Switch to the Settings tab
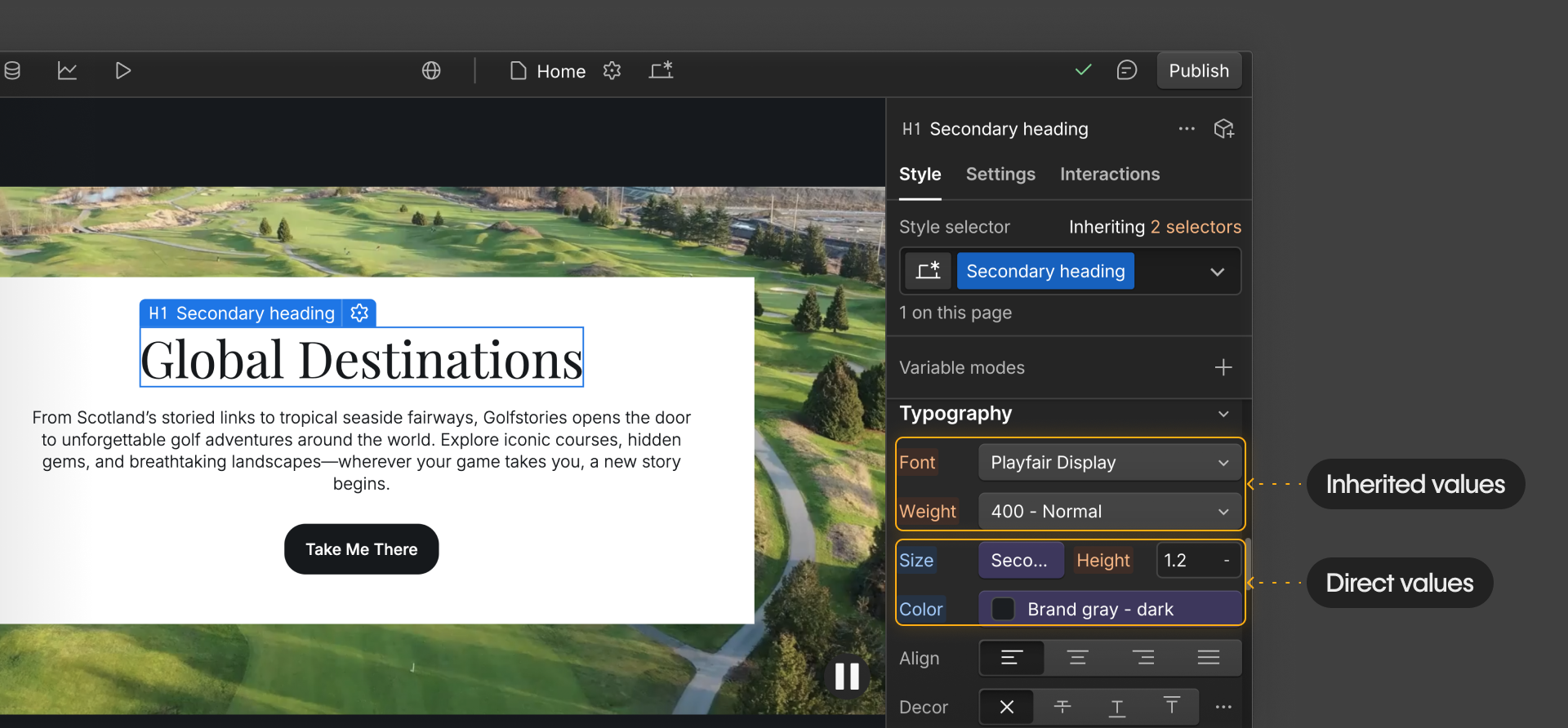This screenshot has width=1568, height=728. click(1000, 174)
